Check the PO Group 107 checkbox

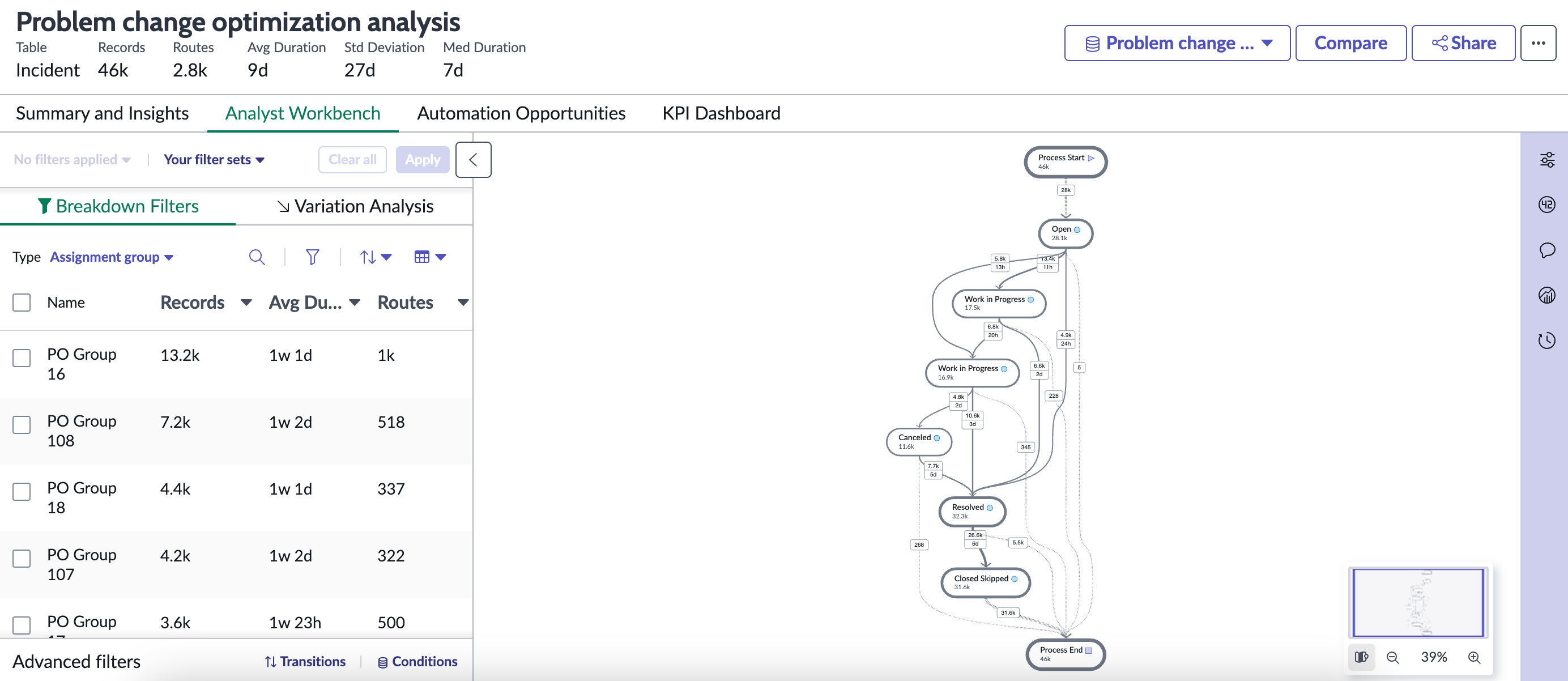(22, 559)
